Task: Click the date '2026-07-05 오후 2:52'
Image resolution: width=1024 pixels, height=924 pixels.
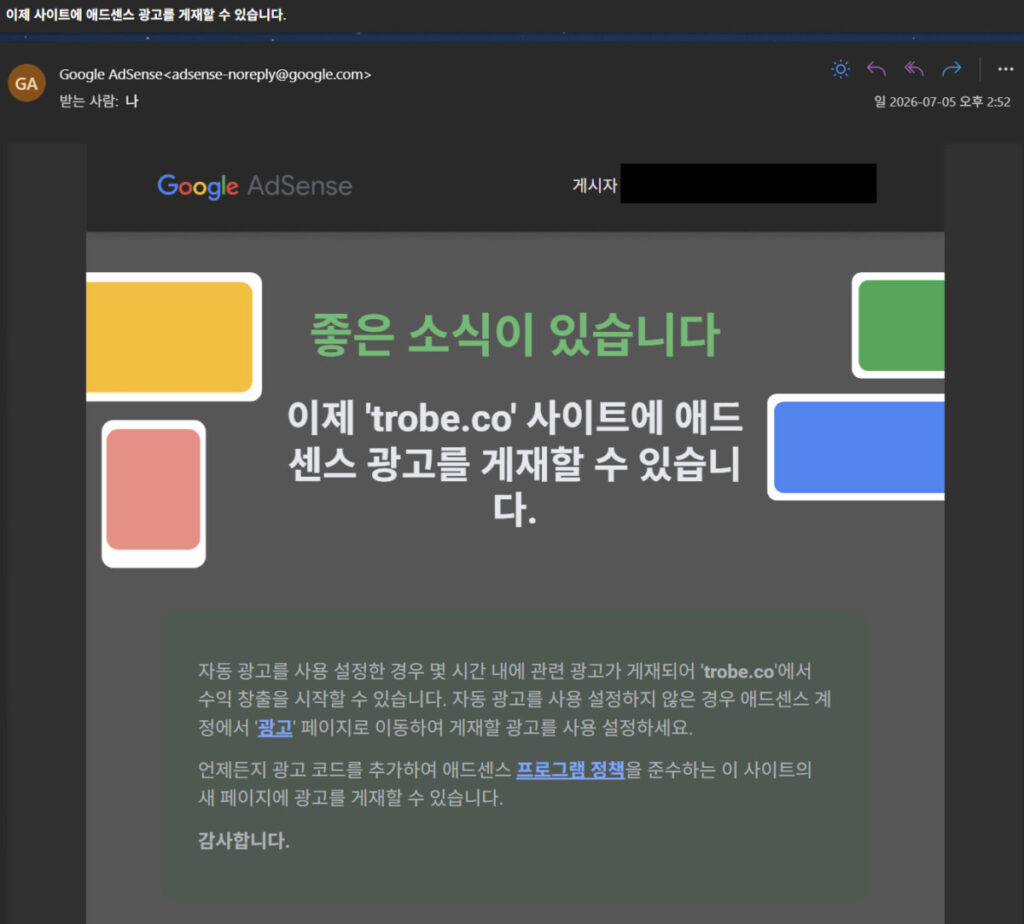Action: (x=950, y=102)
